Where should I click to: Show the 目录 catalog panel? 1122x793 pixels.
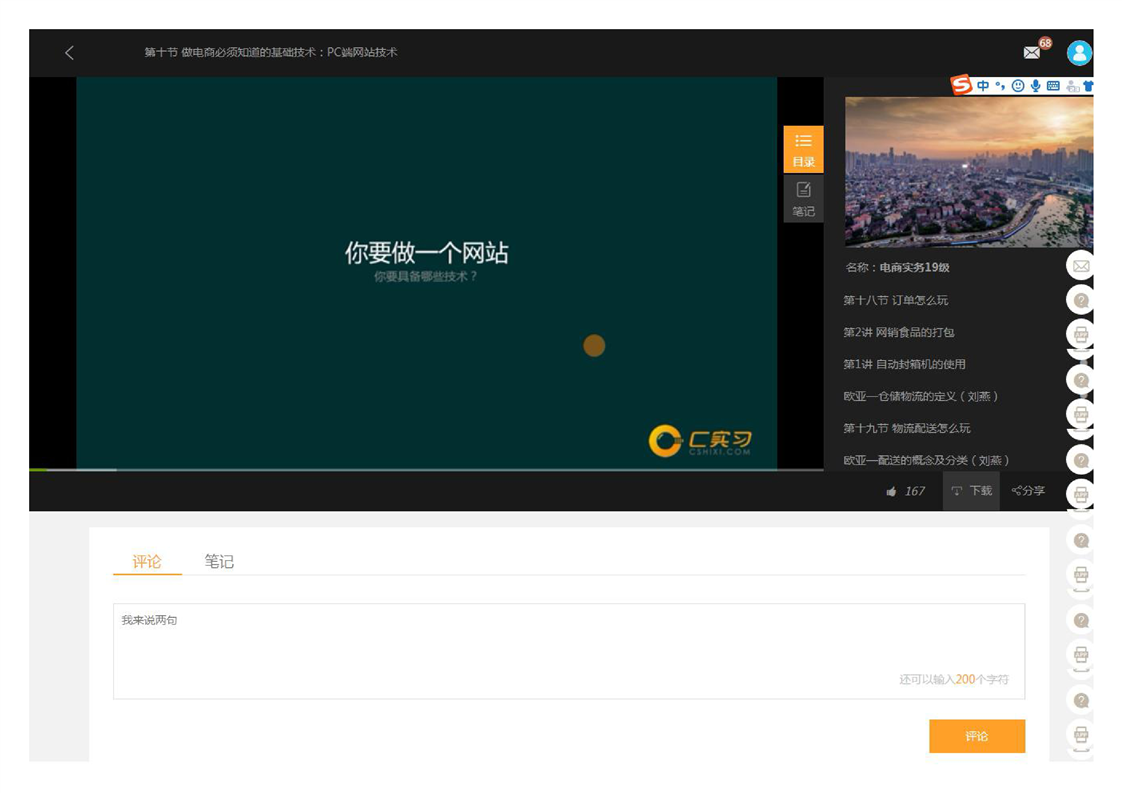pyautogui.click(x=803, y=149)
